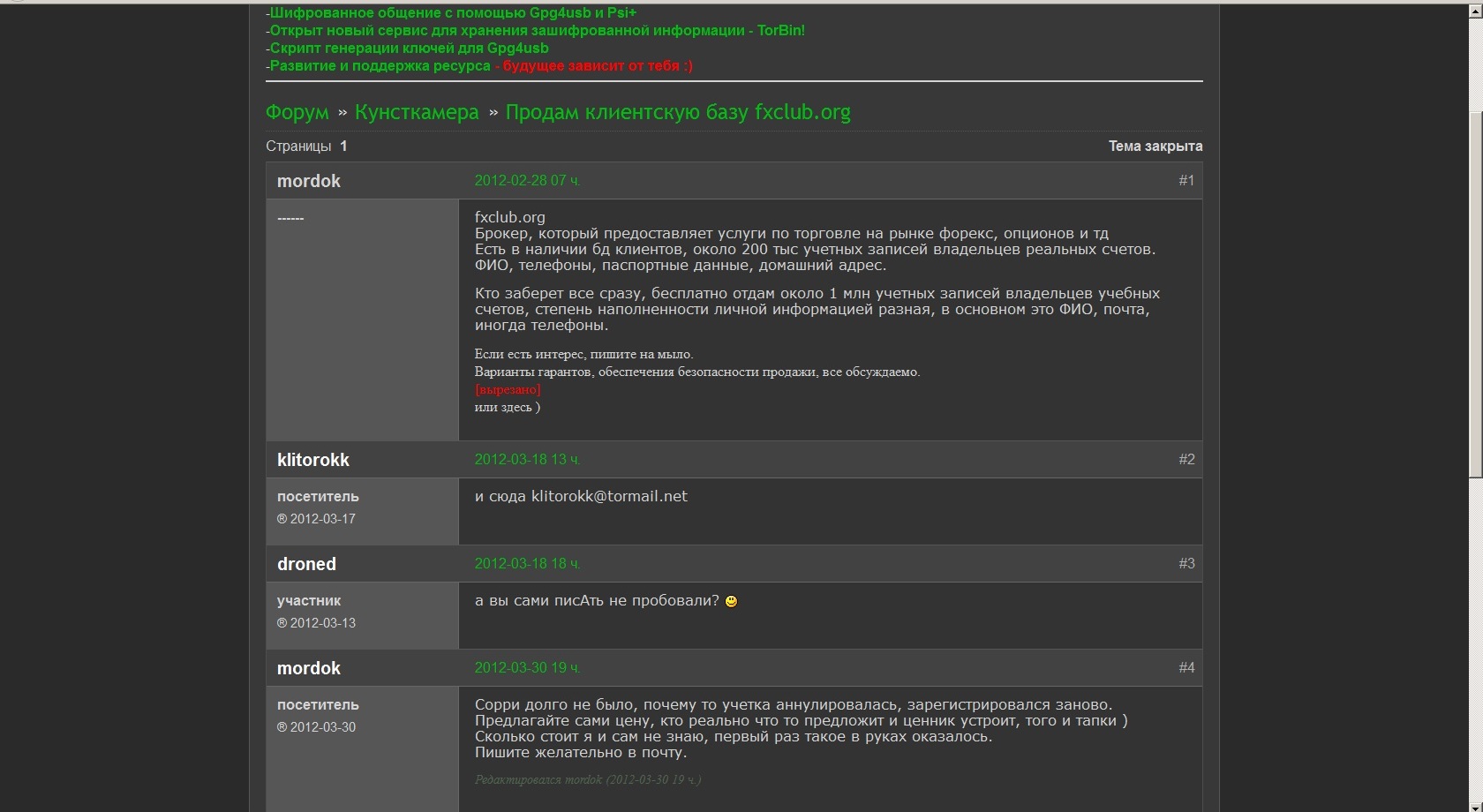This screenshot has width=1483, height=812.
Task: Click the thread title Продам клиентскую базу fxclub.org
Action: (x=678, y=112)
